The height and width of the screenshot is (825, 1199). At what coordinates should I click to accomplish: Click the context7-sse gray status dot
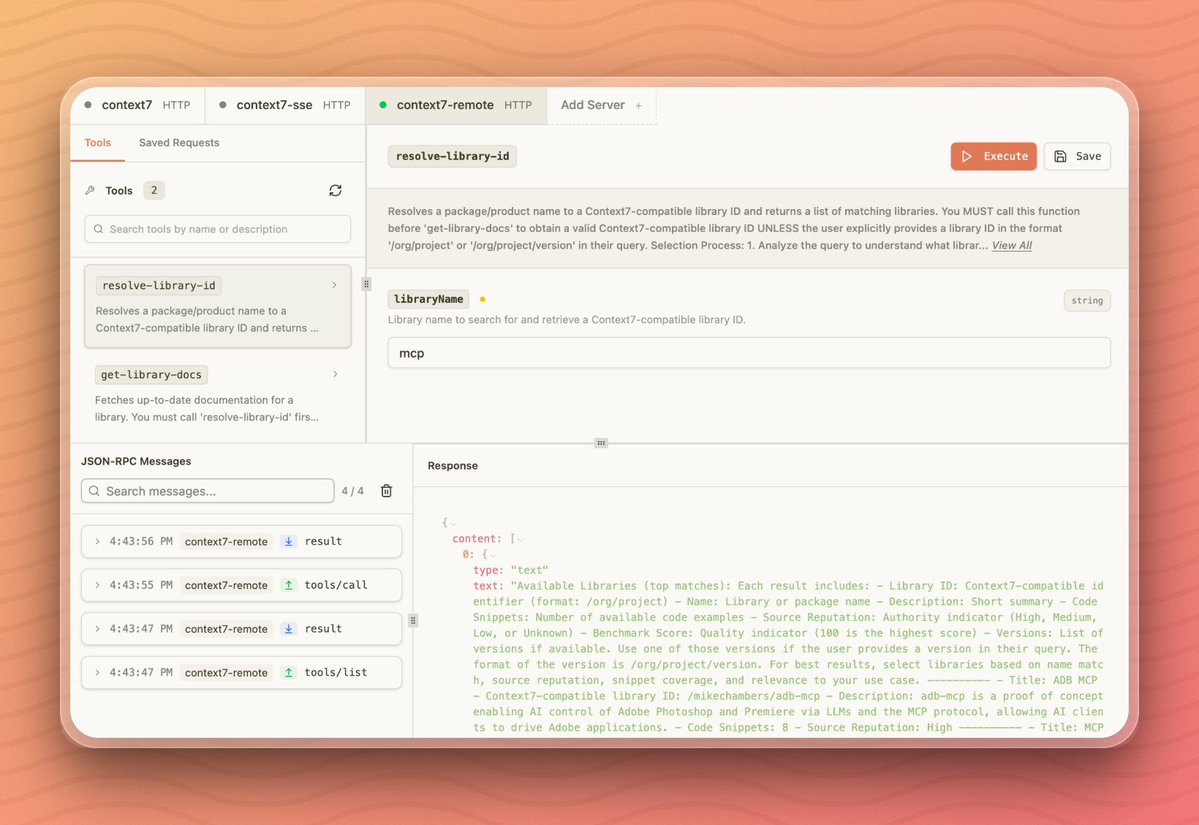point(223,105)
